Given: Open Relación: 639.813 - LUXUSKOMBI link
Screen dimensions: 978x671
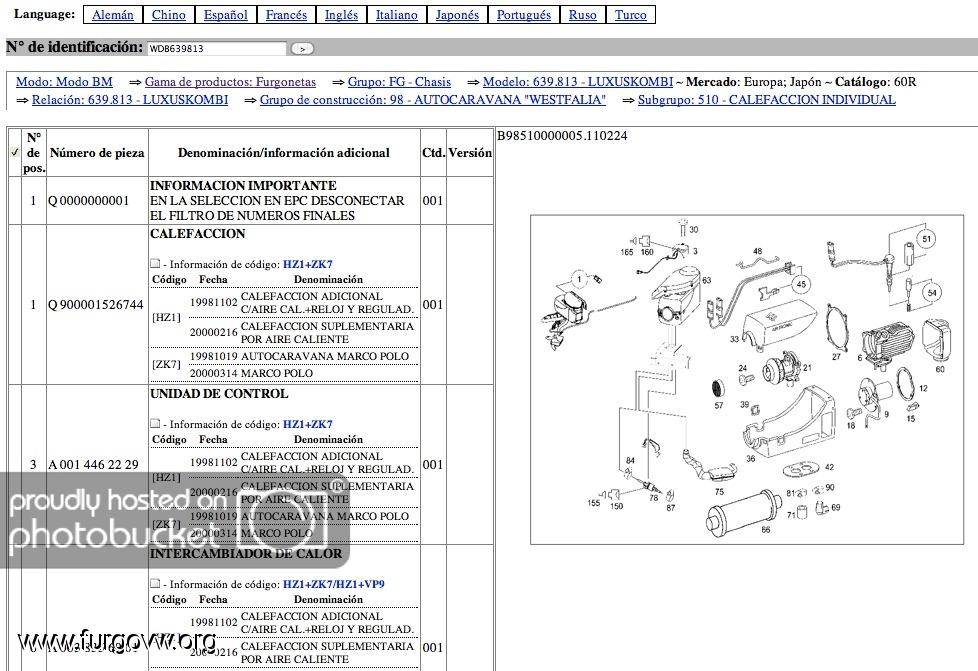Looking at the screenshot, I should coord(130,100).
